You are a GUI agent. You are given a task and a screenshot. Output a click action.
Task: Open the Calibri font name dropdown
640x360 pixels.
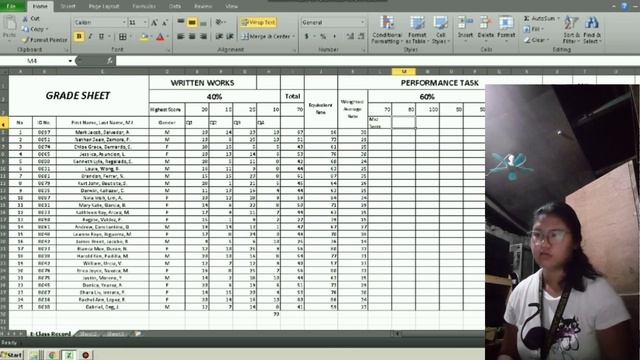(124, 22)
